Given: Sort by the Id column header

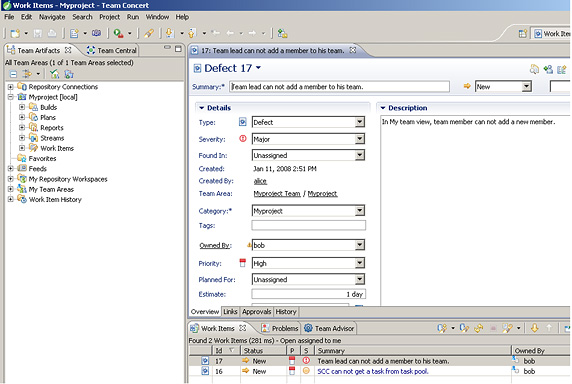Looking at the screenshot, I should click(x=226, y=350).
